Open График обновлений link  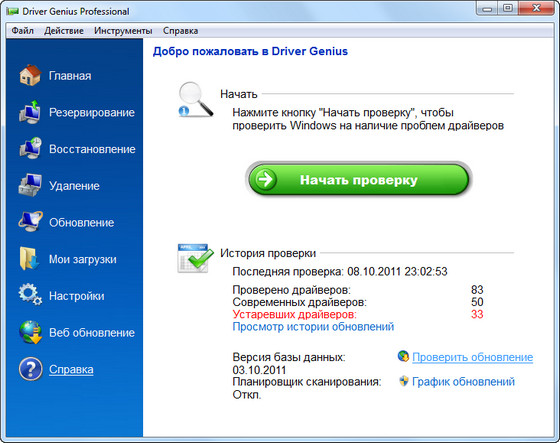[463, 382]
